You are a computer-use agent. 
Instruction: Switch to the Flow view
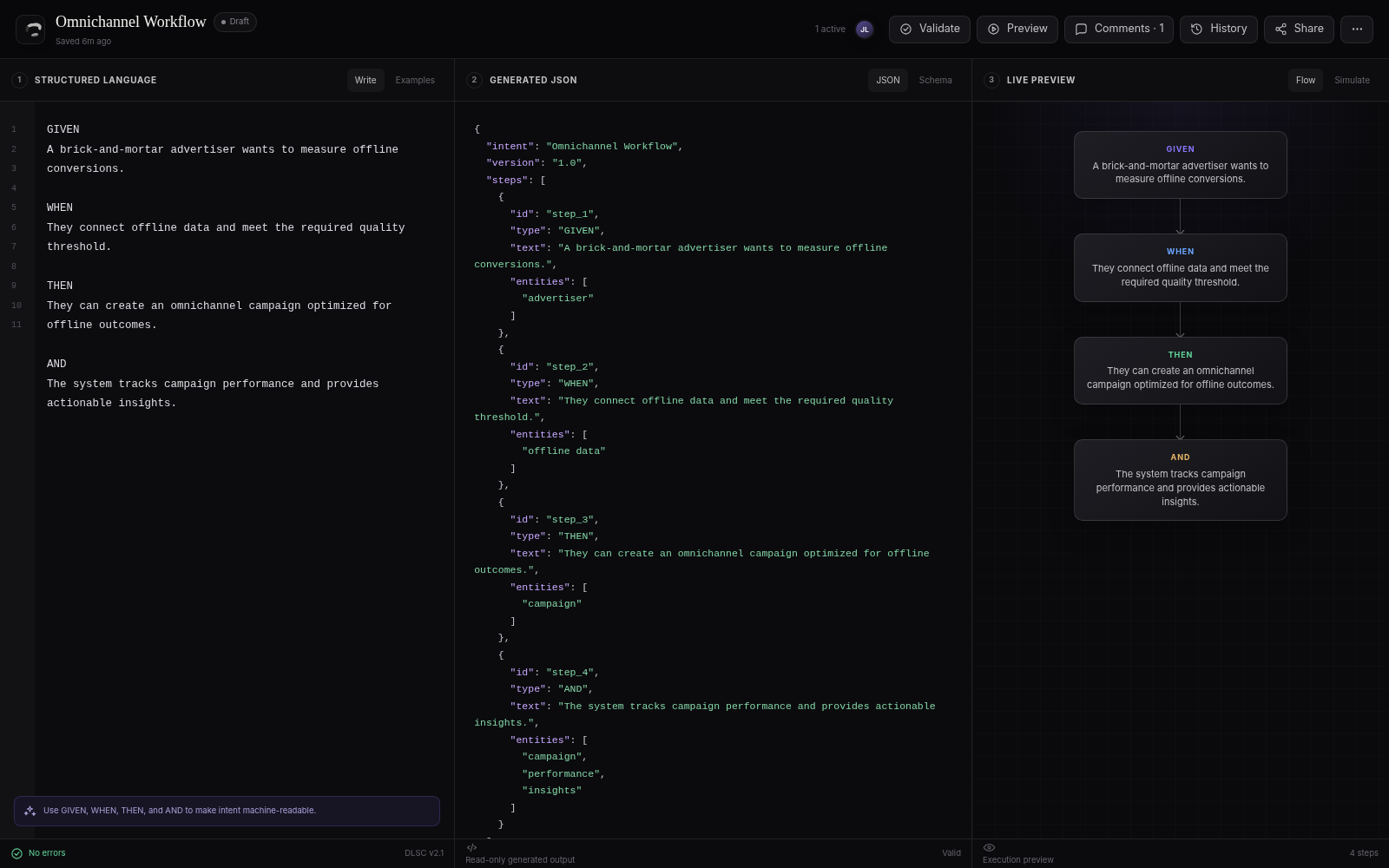(1306, 80)
